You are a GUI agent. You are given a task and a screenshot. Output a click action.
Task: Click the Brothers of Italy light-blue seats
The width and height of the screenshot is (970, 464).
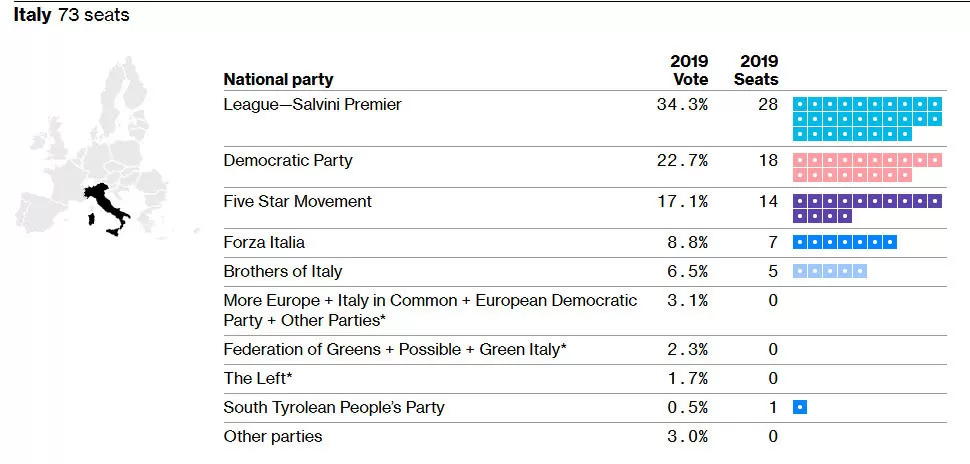[830, 271]
